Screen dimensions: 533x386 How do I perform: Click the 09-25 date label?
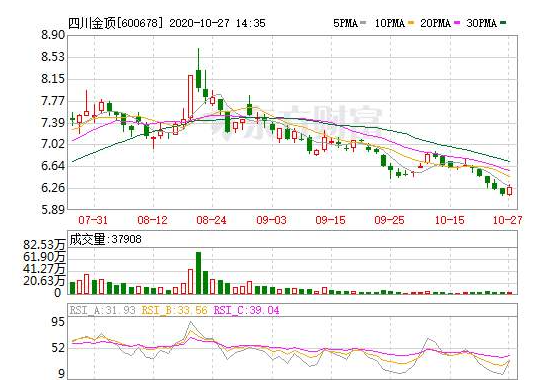[390, 220]
